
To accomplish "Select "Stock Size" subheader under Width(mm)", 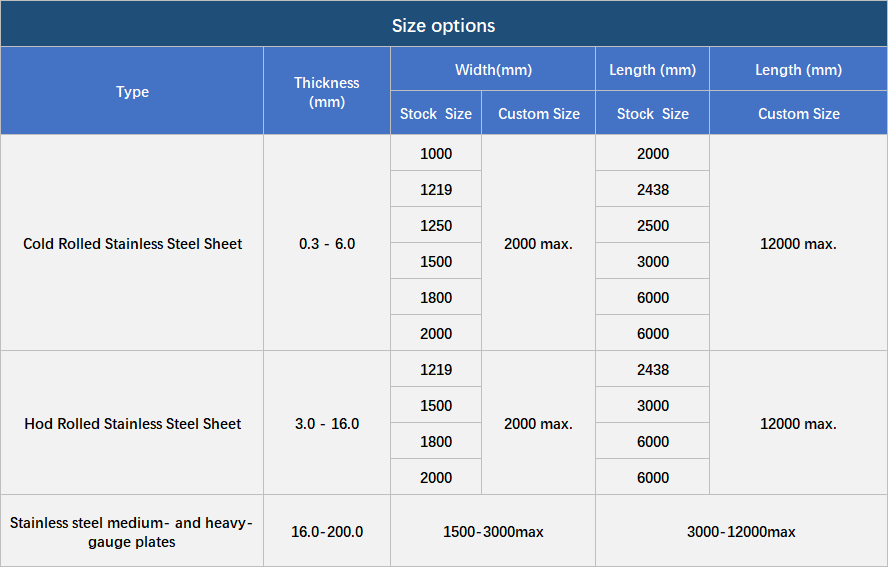I will [436, 113].
